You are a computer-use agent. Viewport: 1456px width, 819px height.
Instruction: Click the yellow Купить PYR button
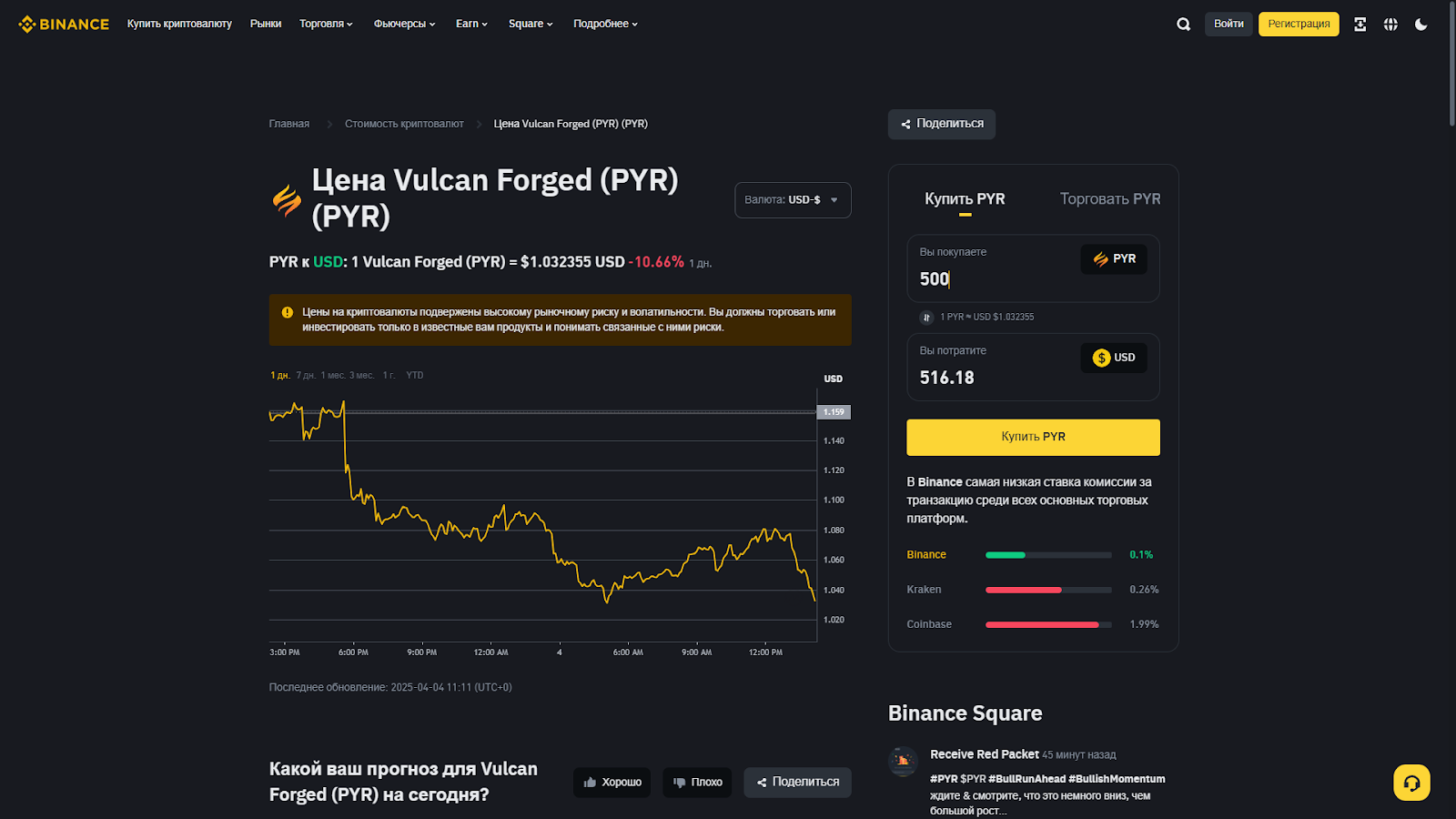point(1033,438)
